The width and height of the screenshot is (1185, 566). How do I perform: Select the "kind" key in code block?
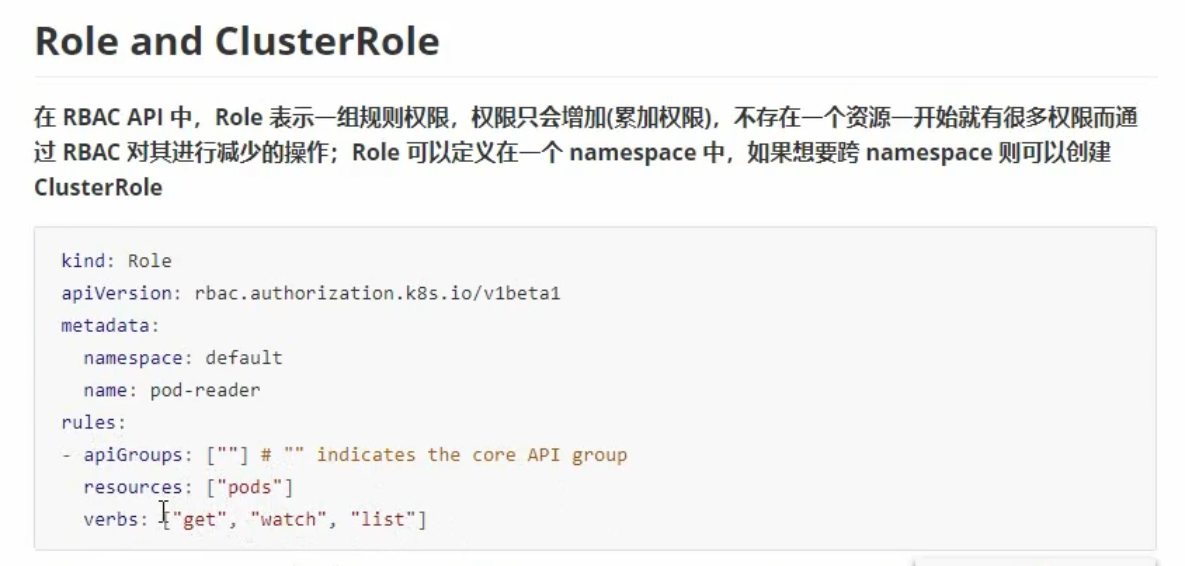[x=82, y=261]
